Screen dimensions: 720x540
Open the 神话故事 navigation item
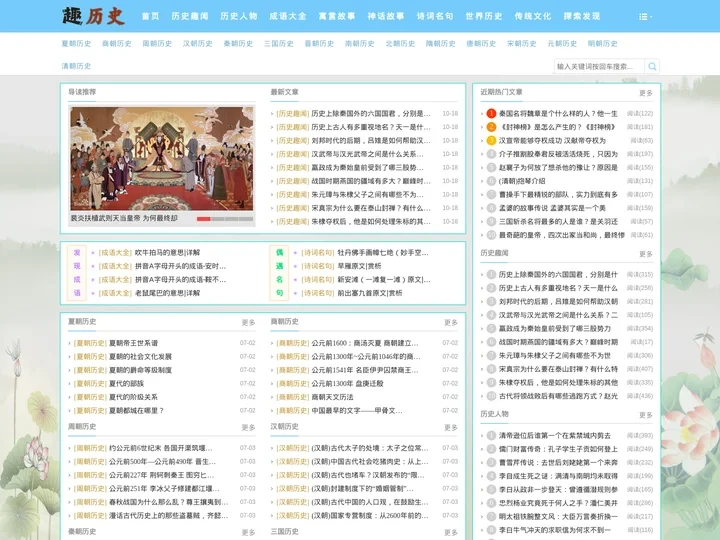(x=386, y=16)
